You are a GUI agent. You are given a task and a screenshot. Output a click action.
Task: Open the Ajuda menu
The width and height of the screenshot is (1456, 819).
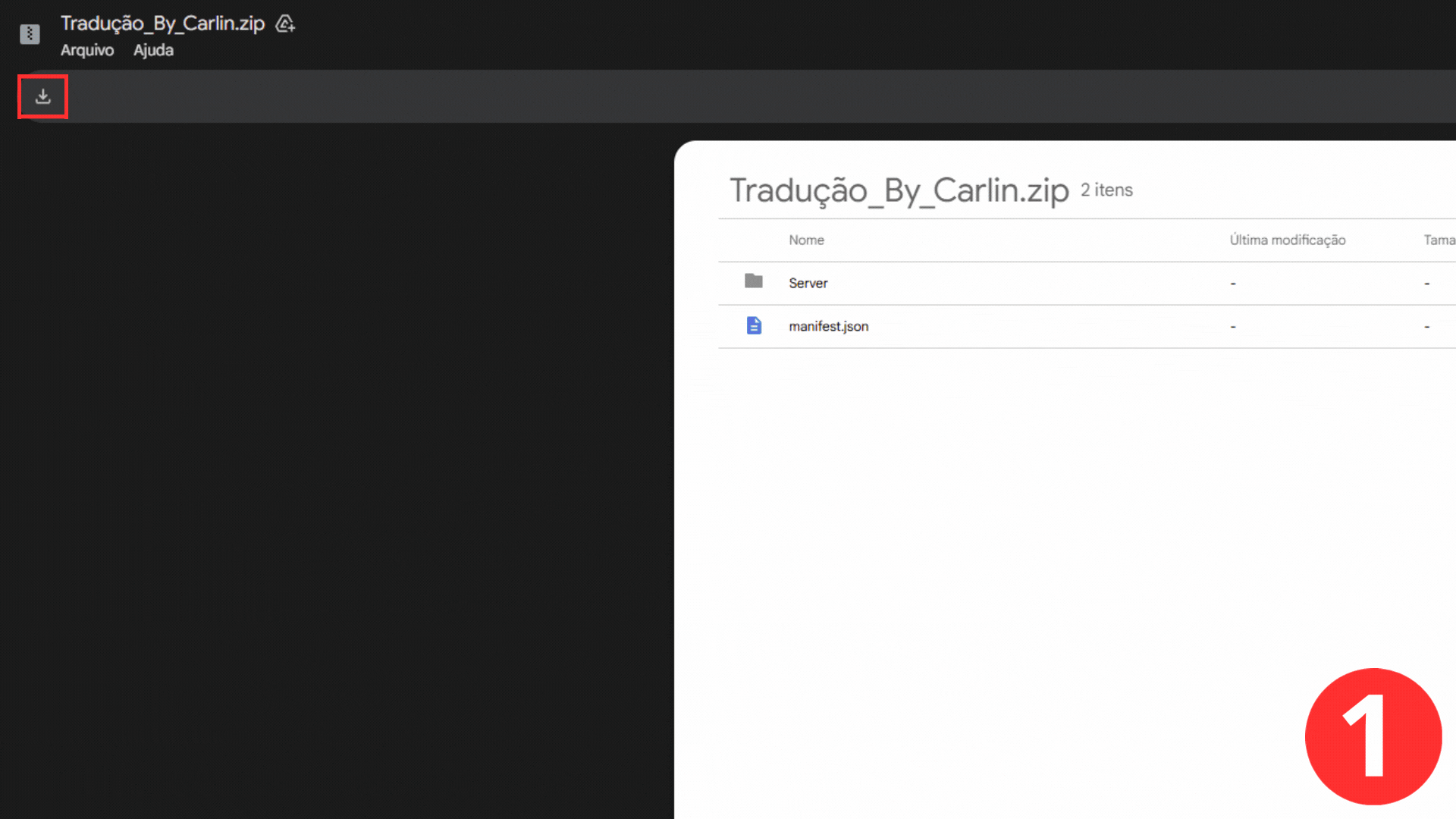point(153,50)
